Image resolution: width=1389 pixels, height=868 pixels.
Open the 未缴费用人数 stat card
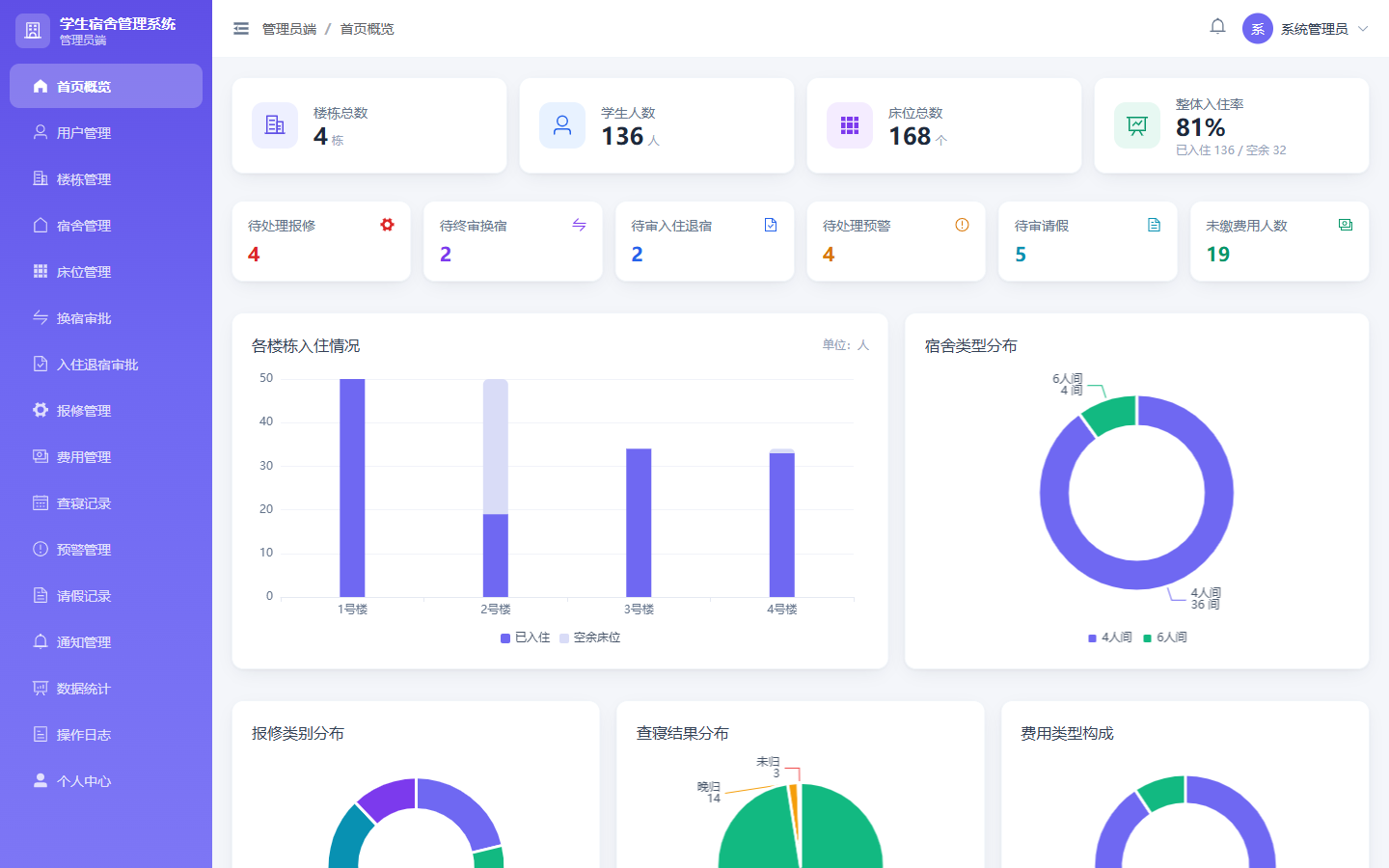(1279, 241)
